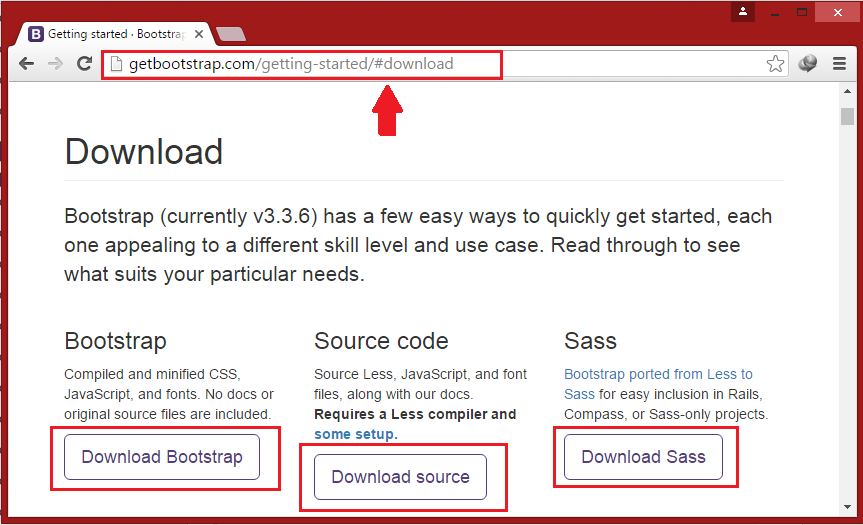Open the 'some setup.' link
Screen dimensions: 863x525
click(356, 434)
